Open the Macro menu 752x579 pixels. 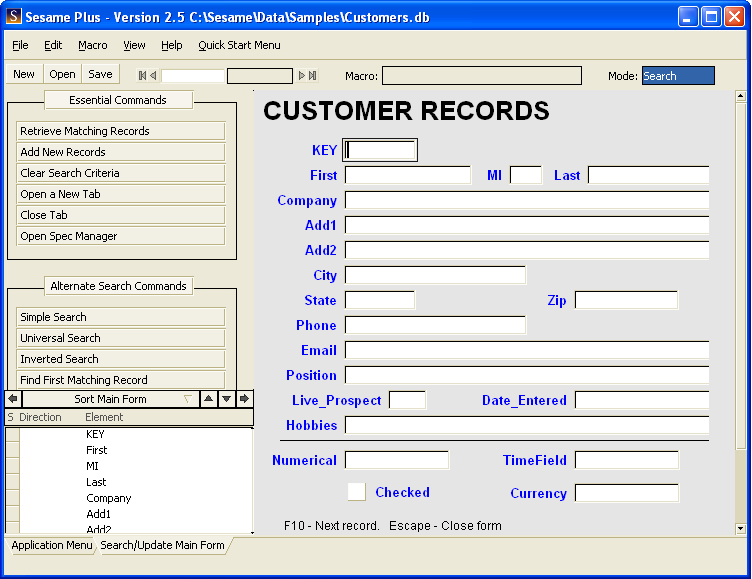(x=93, y=45)
